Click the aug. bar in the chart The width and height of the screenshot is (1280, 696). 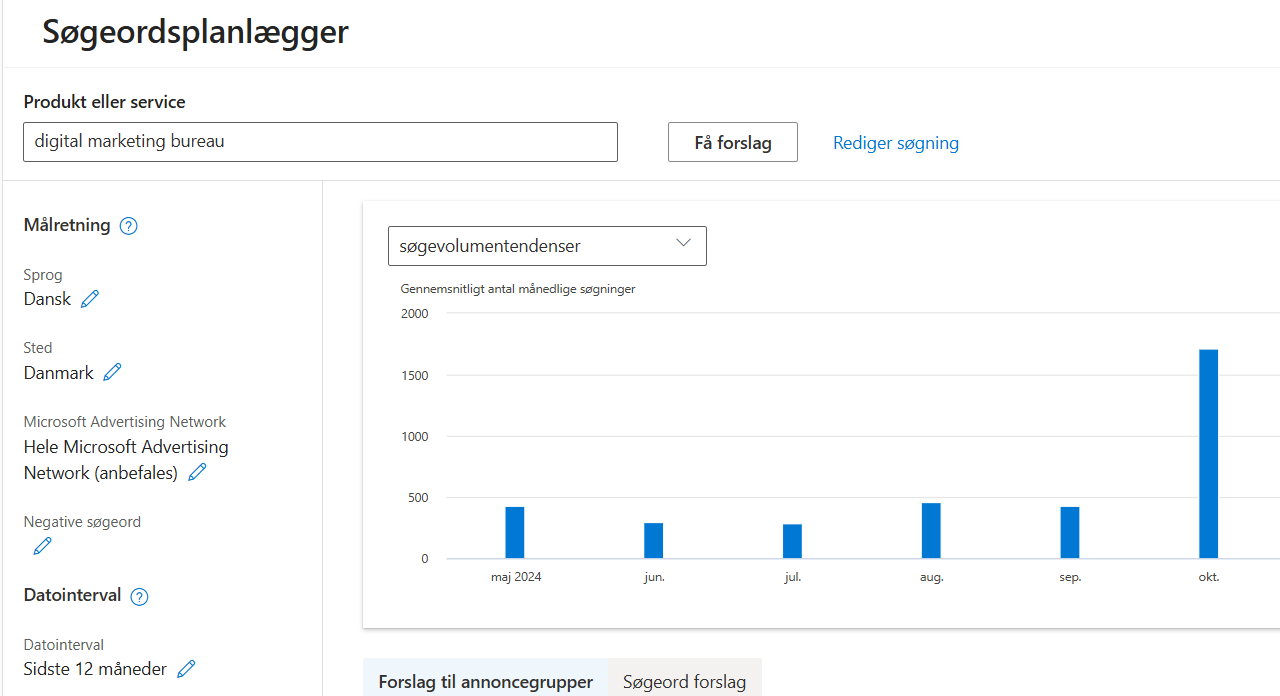click(931, 531)
